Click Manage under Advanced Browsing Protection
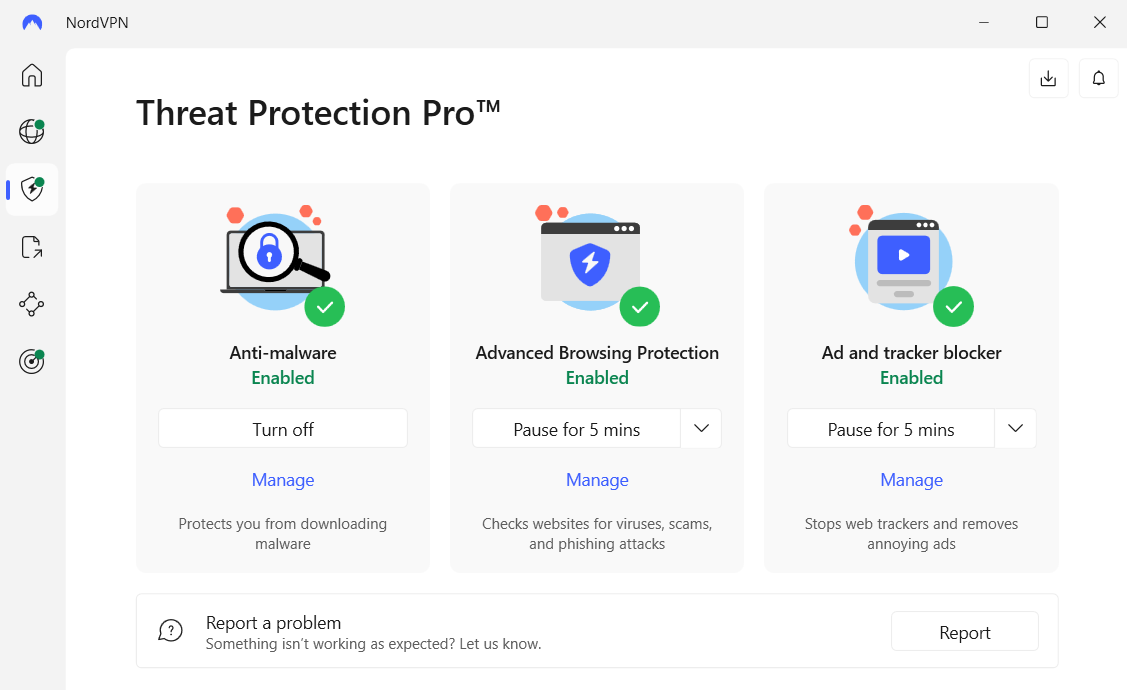The height and width of the screenshot is (690, 1127). tap(597, 480)
